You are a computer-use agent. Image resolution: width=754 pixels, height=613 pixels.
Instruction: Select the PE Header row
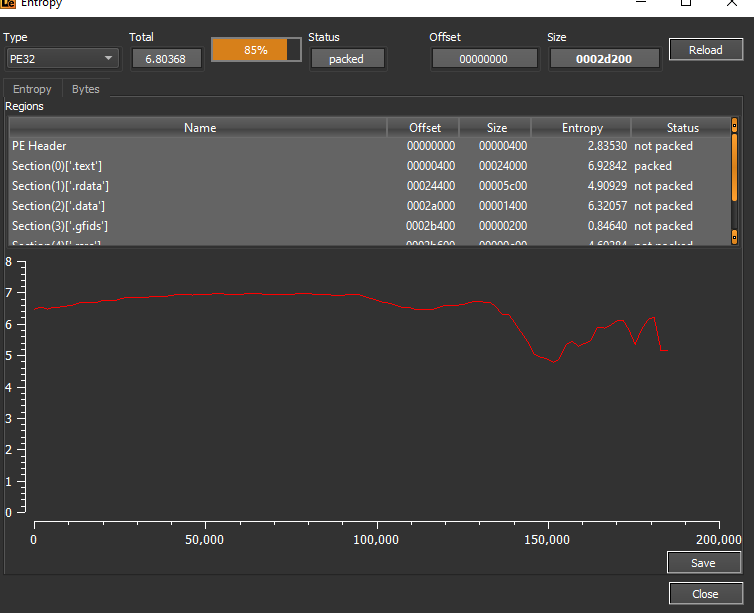(x=200, y=146)
